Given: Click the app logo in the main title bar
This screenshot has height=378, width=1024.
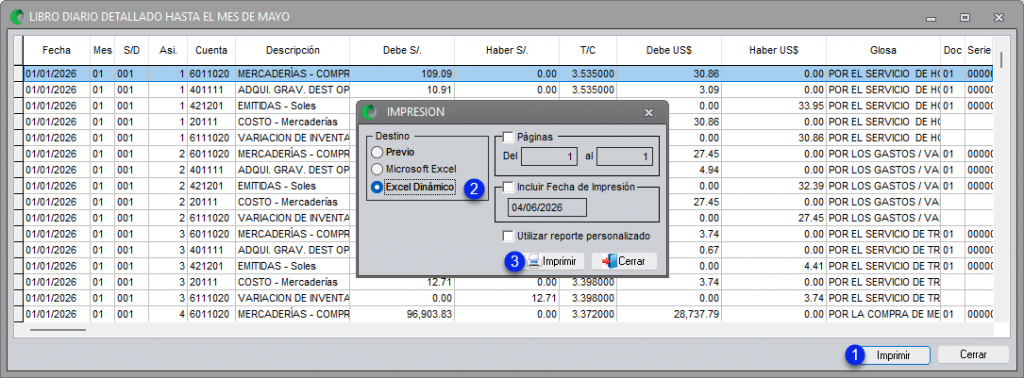Looking at the screenshot, I should [x=18, y=16].
